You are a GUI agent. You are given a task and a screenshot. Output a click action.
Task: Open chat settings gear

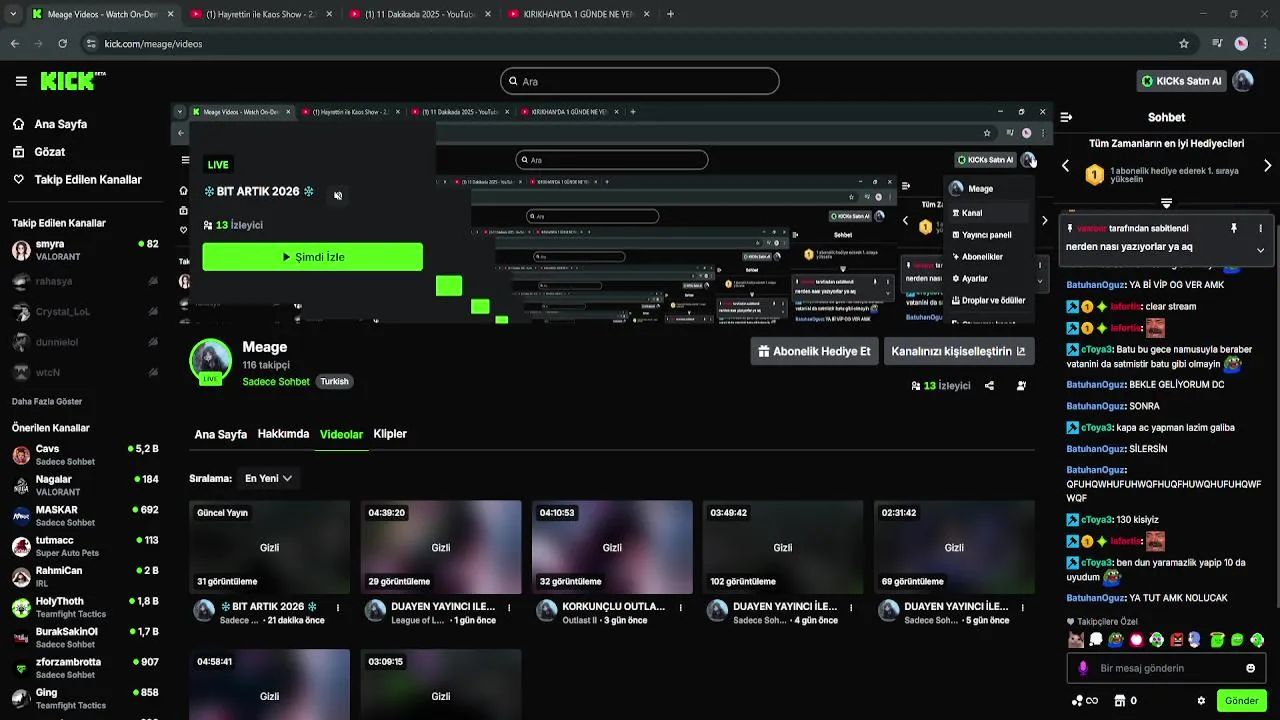pyautogui.click(x=1201, y=701)
